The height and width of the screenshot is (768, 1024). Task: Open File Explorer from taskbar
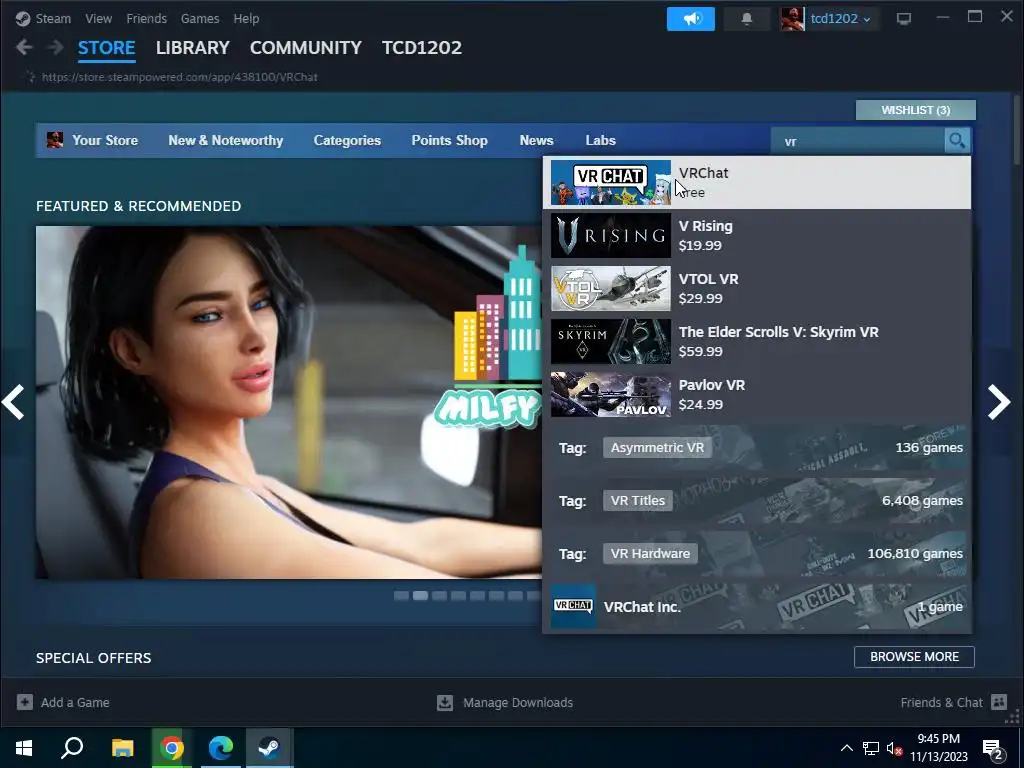pos(122,747)
